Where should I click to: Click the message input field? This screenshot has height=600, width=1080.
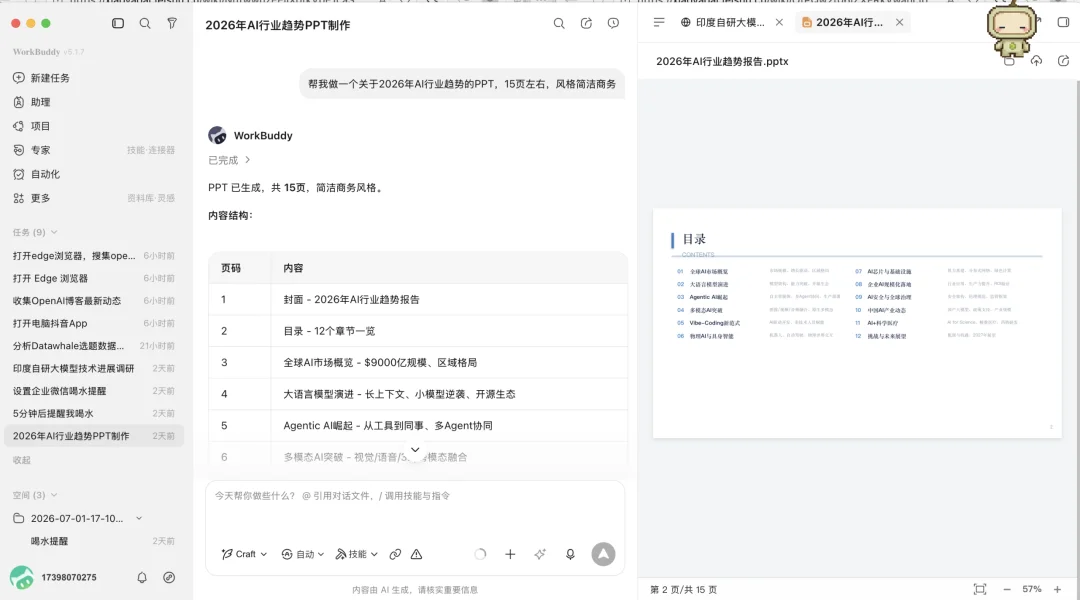point(415,510)
